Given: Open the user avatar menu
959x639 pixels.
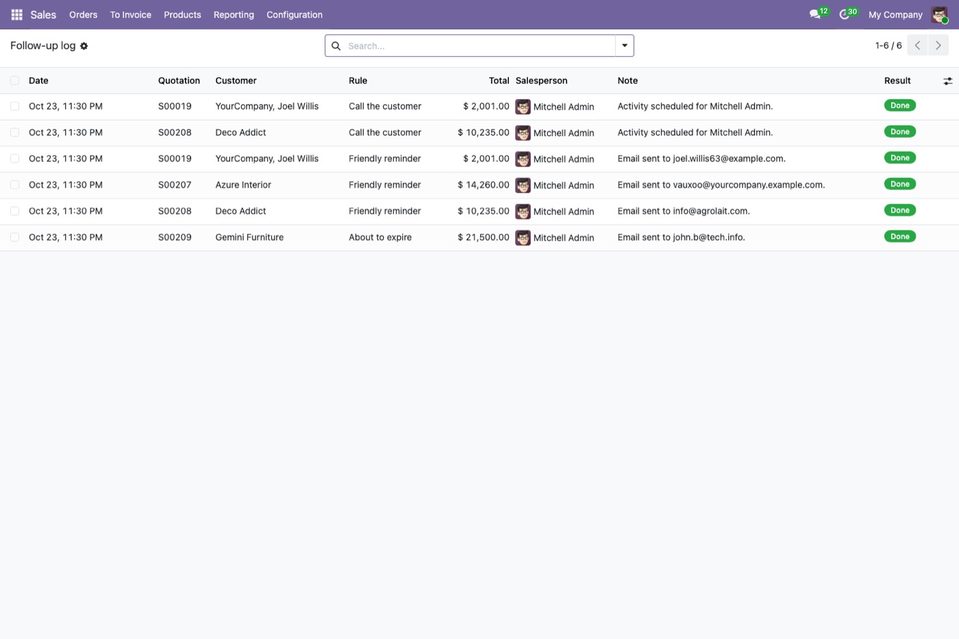Looking at the screenshot, I should [939, 15].
